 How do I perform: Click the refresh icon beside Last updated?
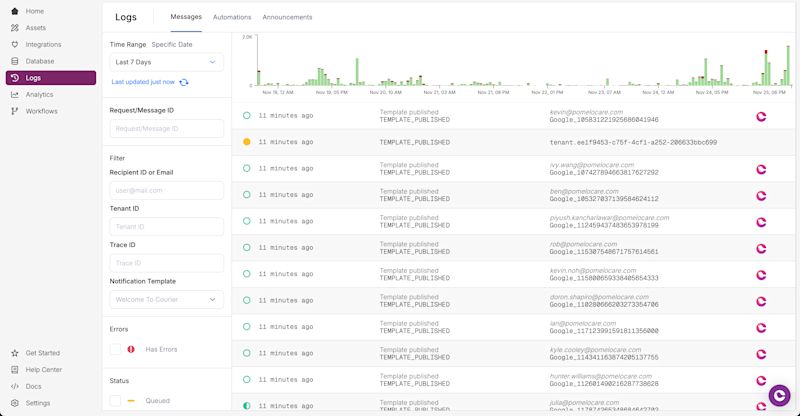(184, 82)
